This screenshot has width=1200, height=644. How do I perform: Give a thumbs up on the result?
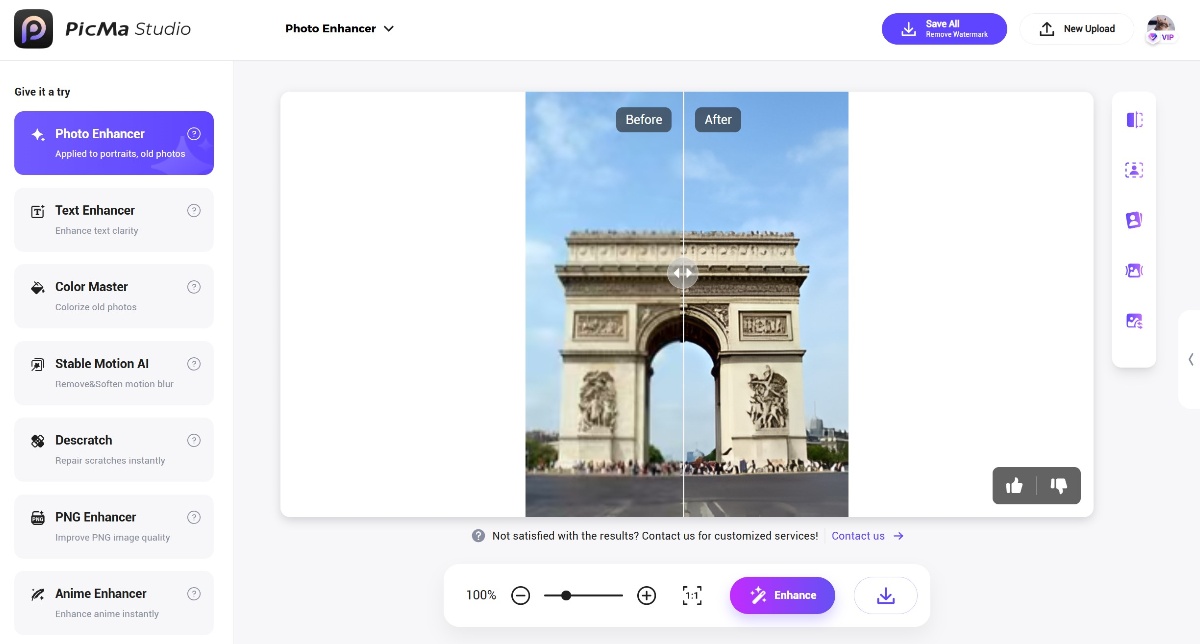[1015, 486]
